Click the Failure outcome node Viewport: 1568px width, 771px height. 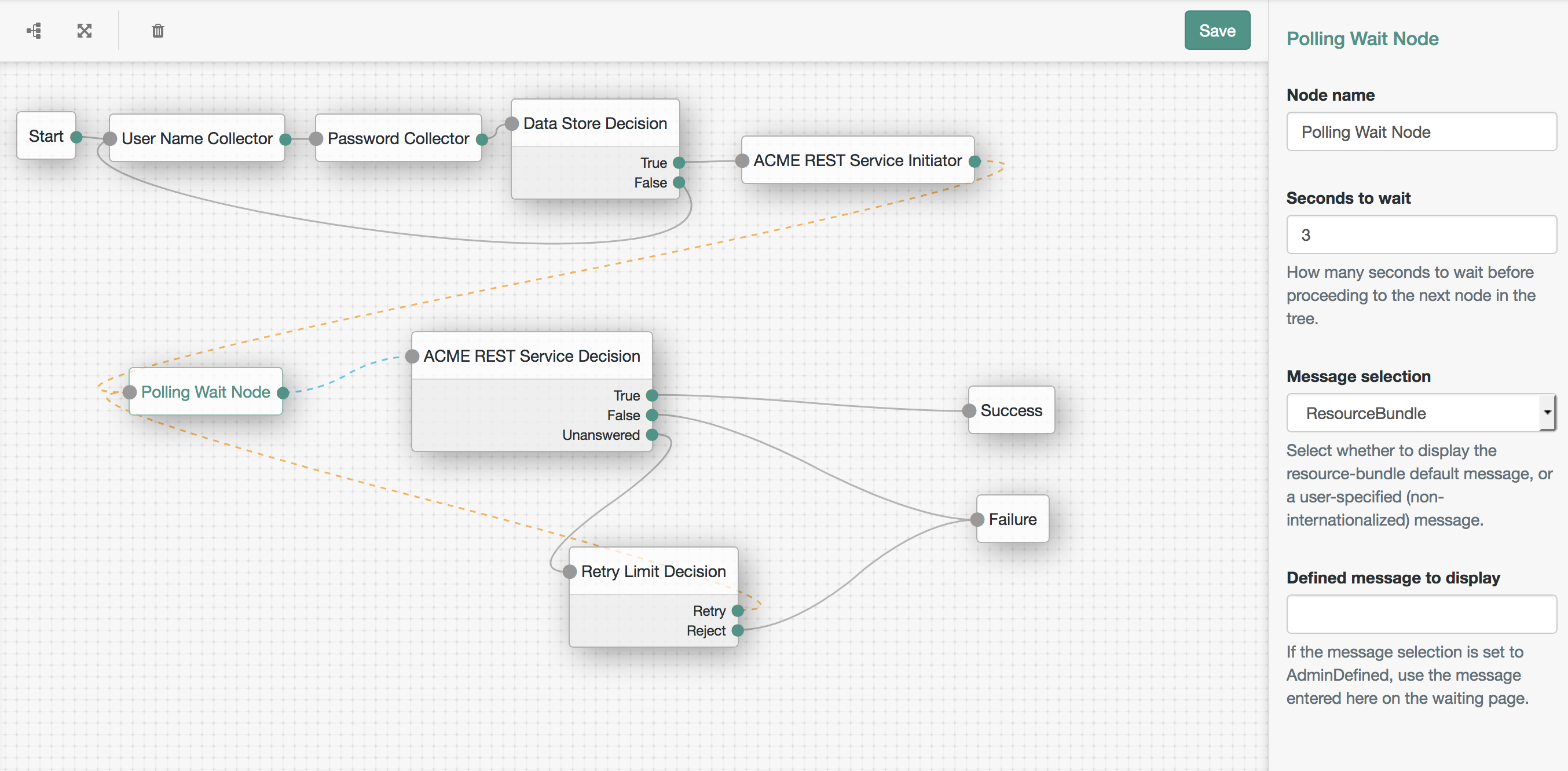click(1006, 519)
